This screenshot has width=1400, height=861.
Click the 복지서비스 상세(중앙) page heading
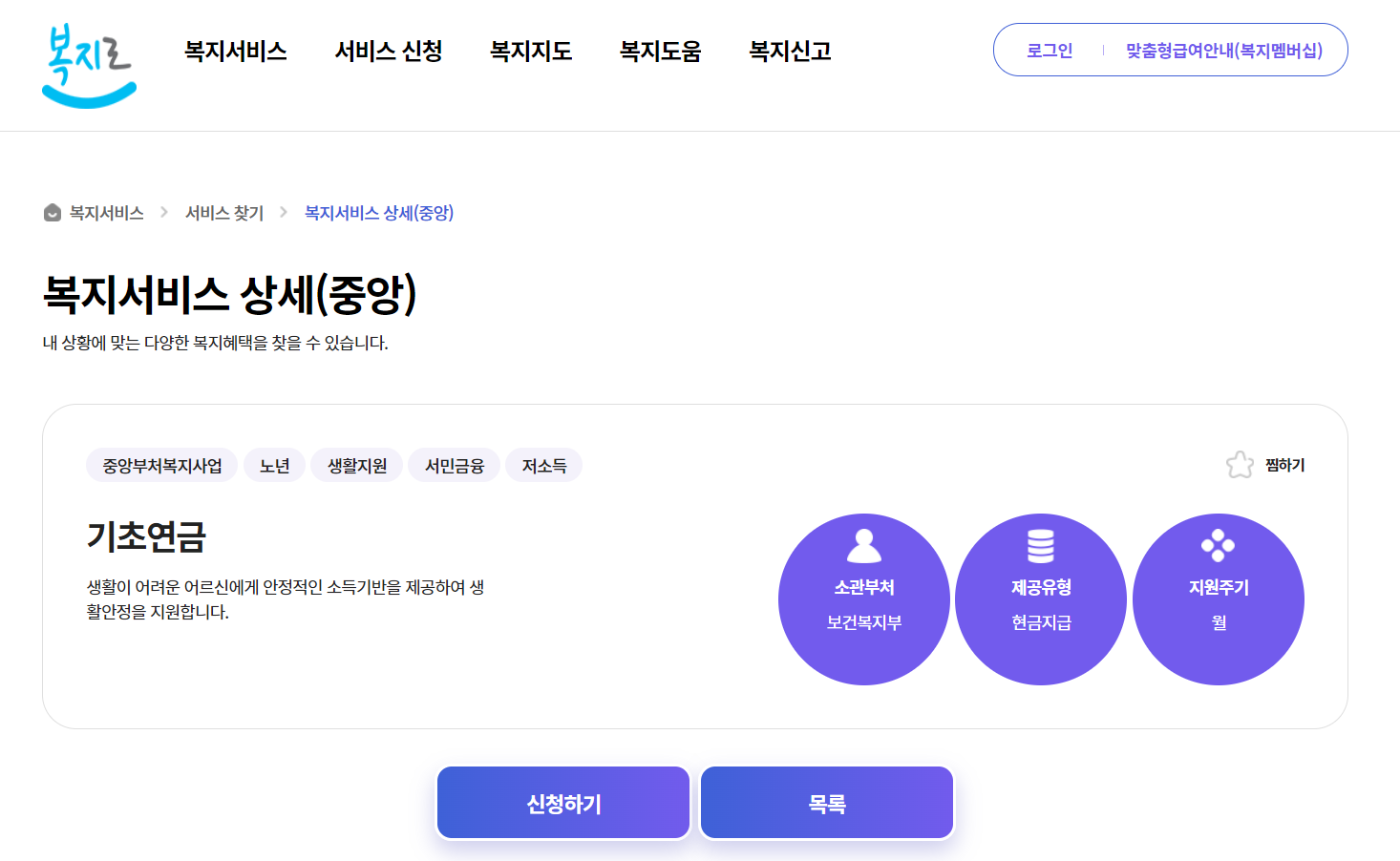230,294
